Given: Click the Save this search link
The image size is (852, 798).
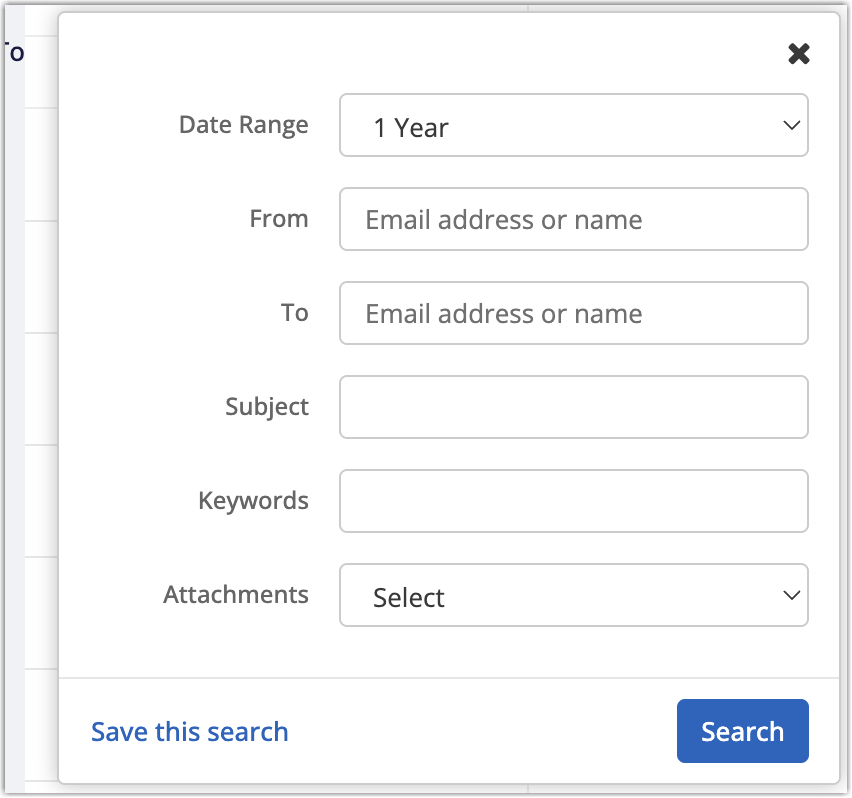Looking at the screenshot, I should (190, 732).
